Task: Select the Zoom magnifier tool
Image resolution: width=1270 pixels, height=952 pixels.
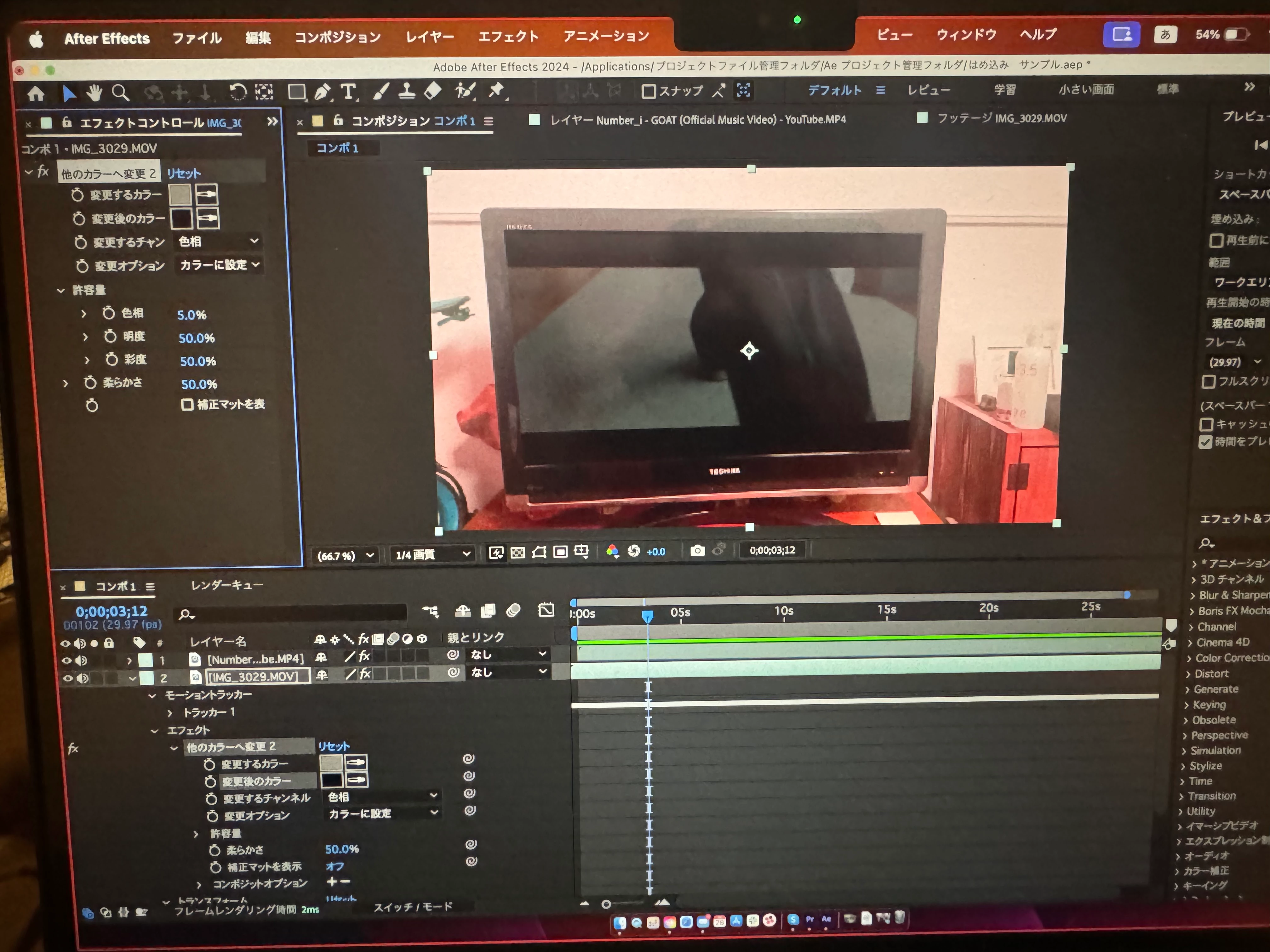Action: pos(120,92)
